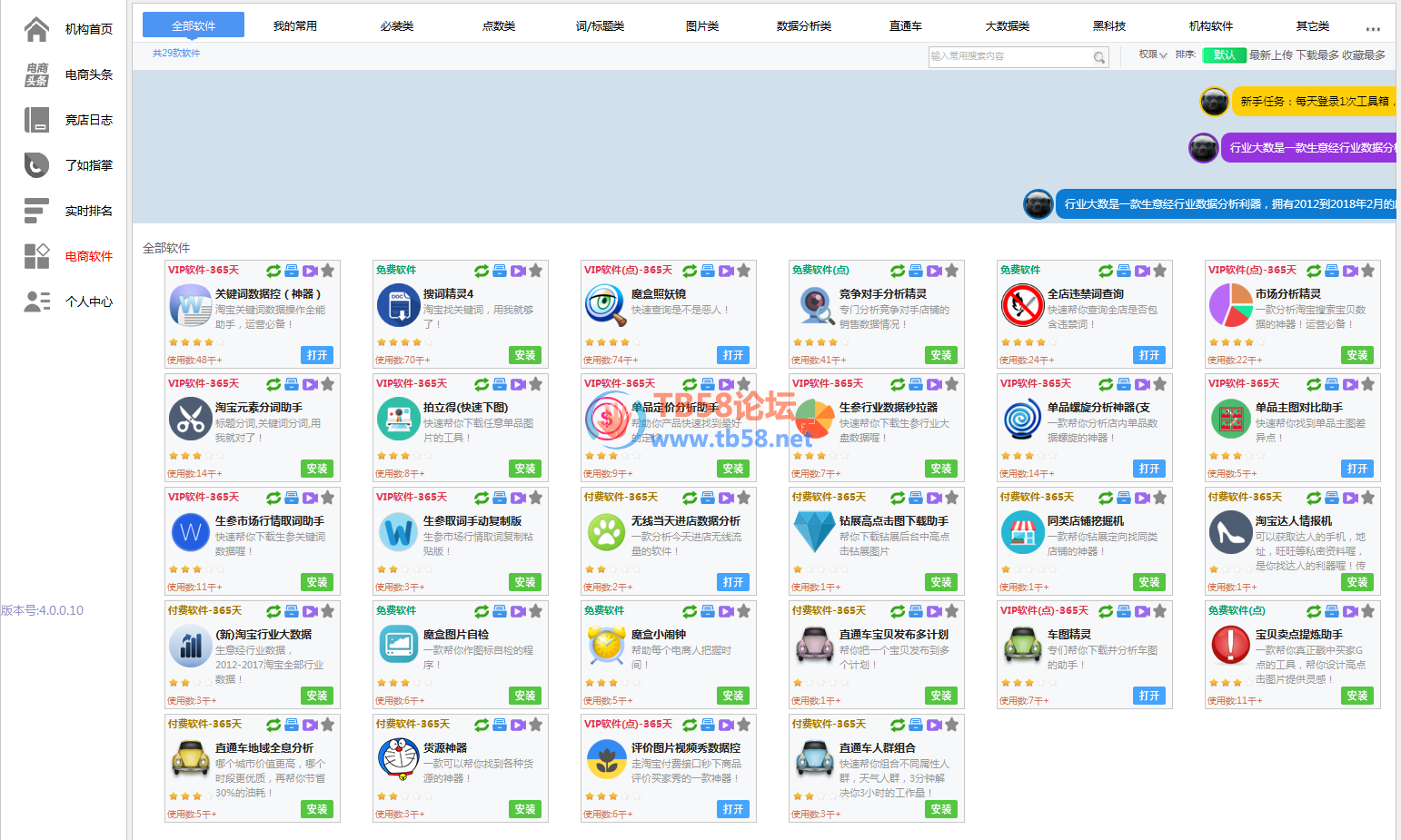This screenshot has width=1401, height=840.
Task: Open 了如指掌 sidebar icon
Action: tap(36, 165)
